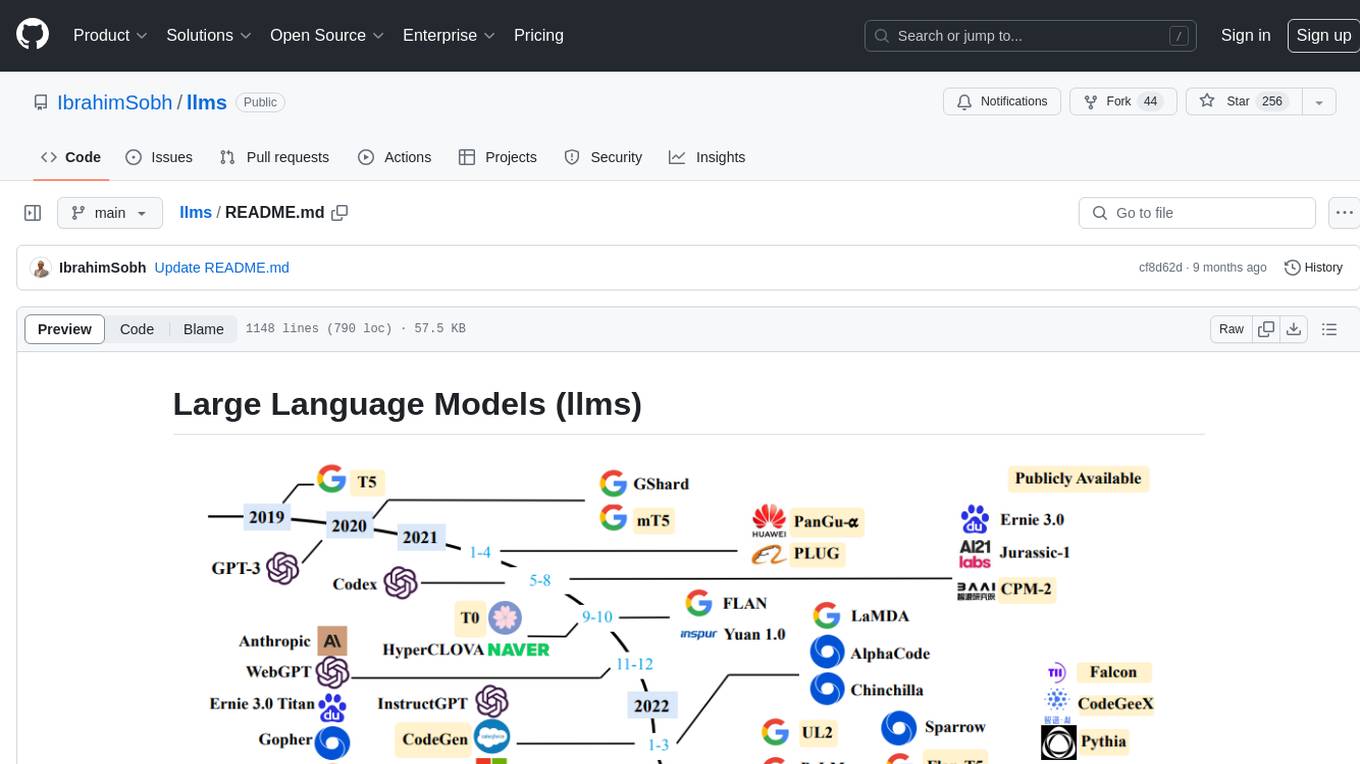Copy the README.md file path
The height and width of the screenshot is (764, 1360).
340,212
